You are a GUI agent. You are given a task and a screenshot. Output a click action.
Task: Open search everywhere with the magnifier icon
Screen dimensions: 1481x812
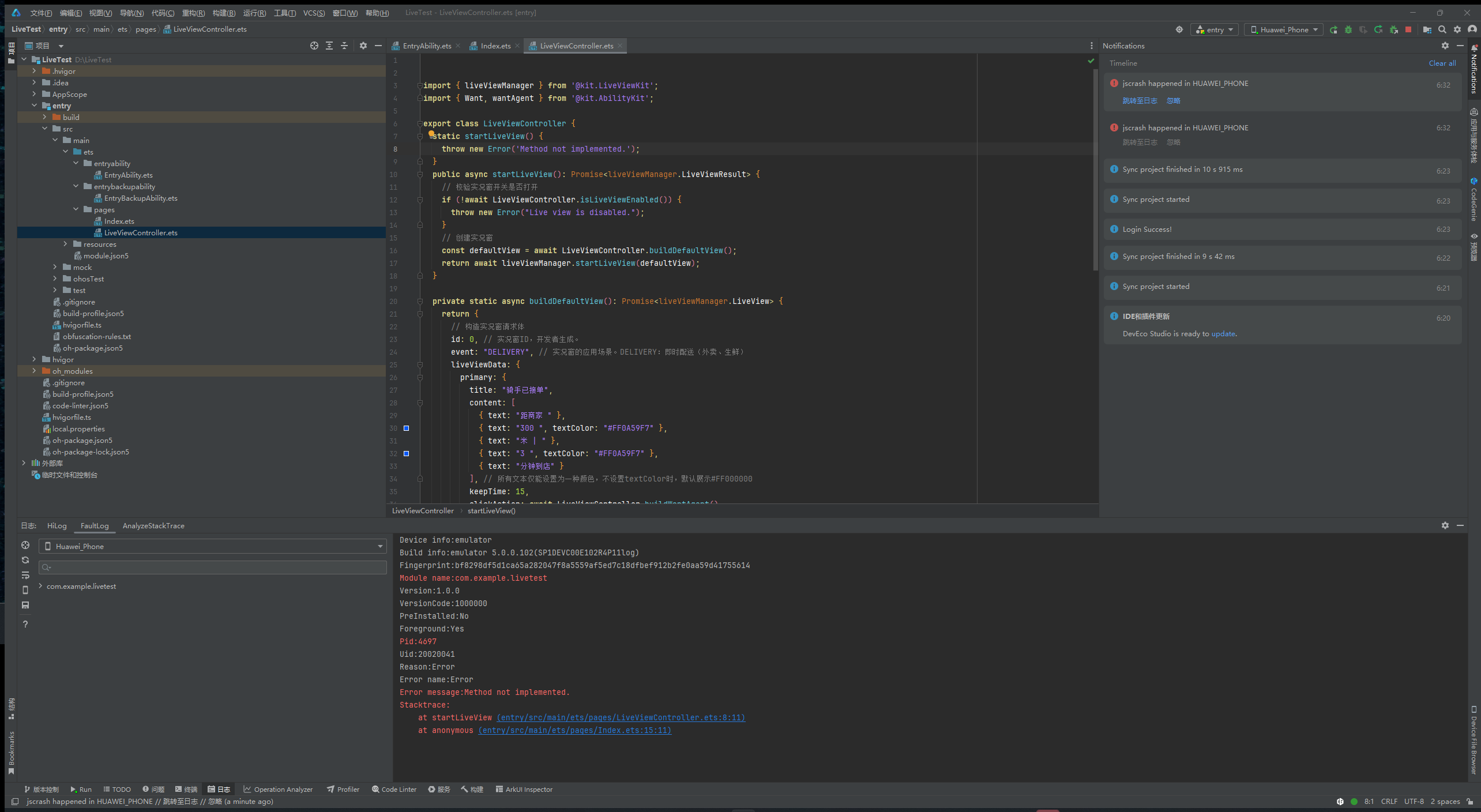point(1442,29)
